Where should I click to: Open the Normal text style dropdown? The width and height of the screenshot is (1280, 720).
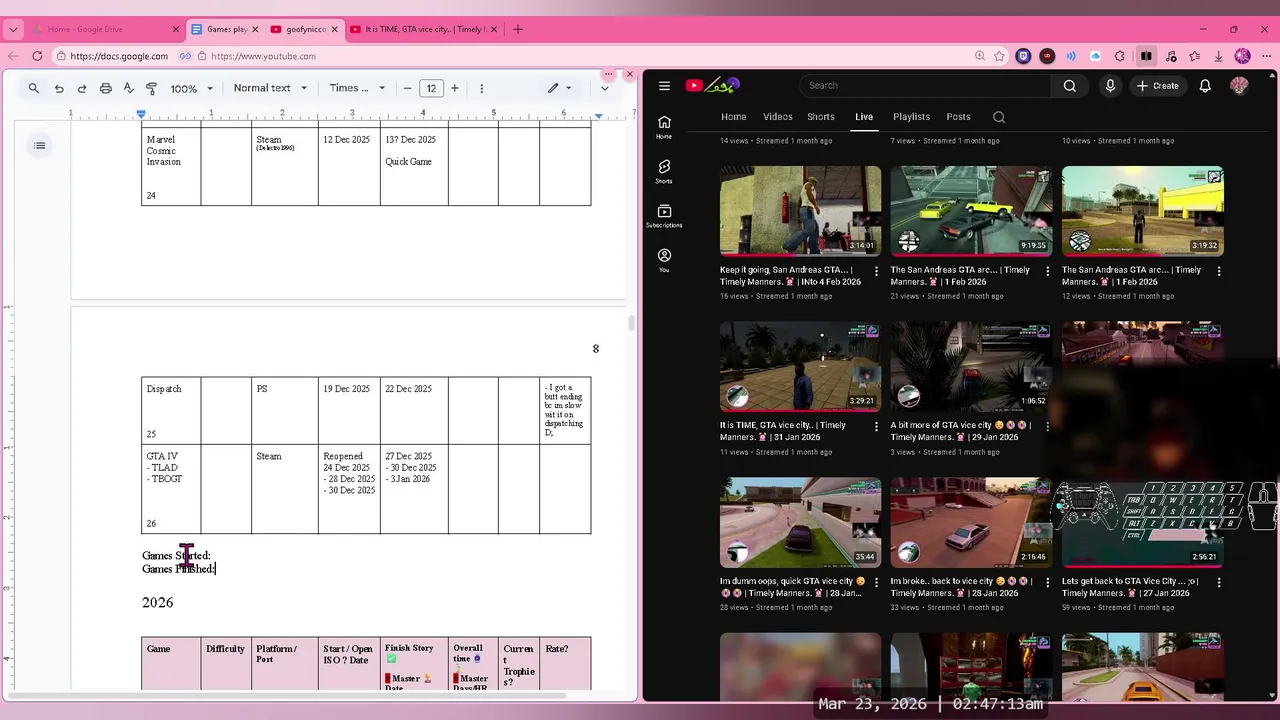click(268, 88)
